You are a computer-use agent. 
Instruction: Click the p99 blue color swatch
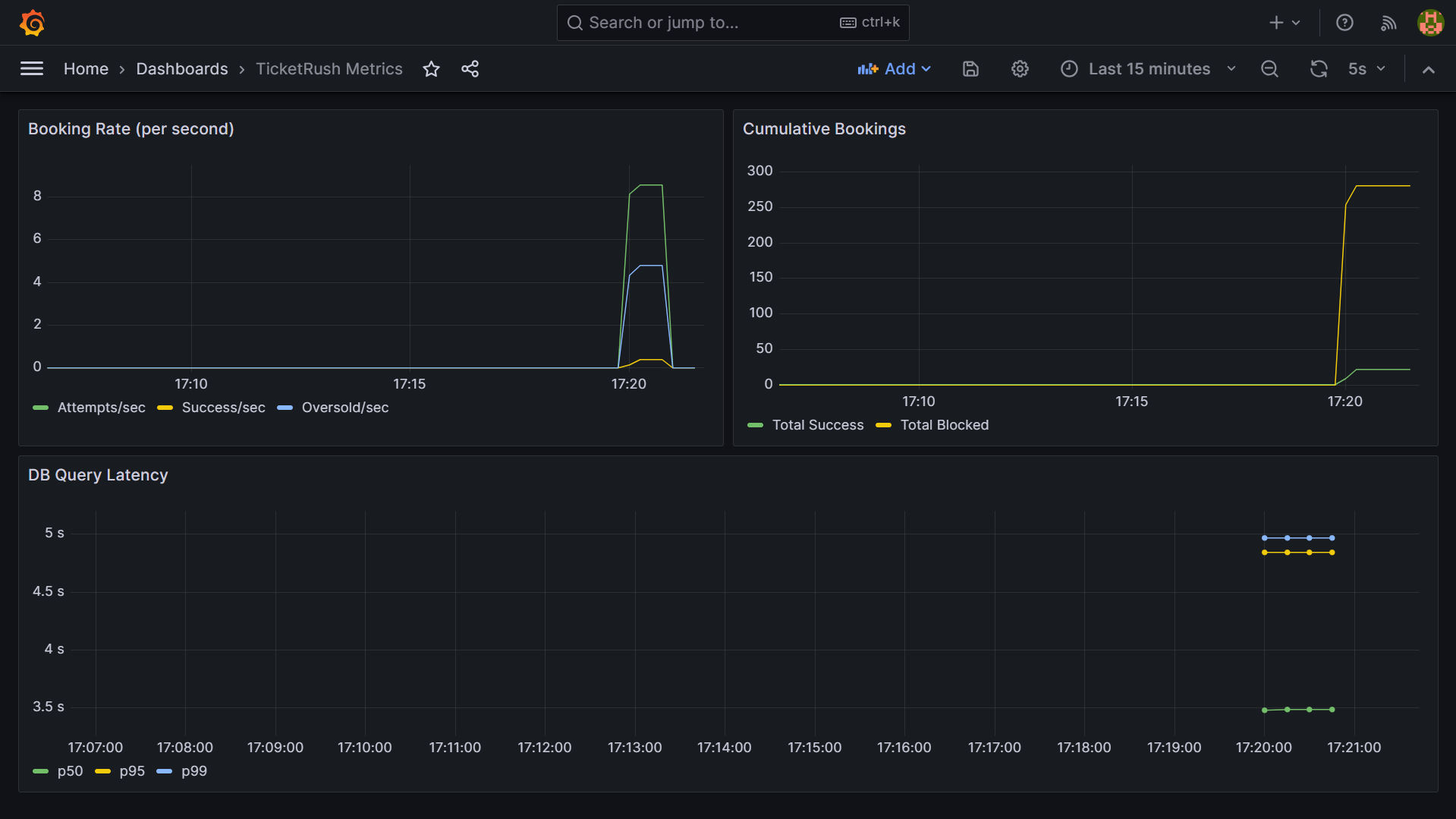pyautogui.click(x=165, y=772)
